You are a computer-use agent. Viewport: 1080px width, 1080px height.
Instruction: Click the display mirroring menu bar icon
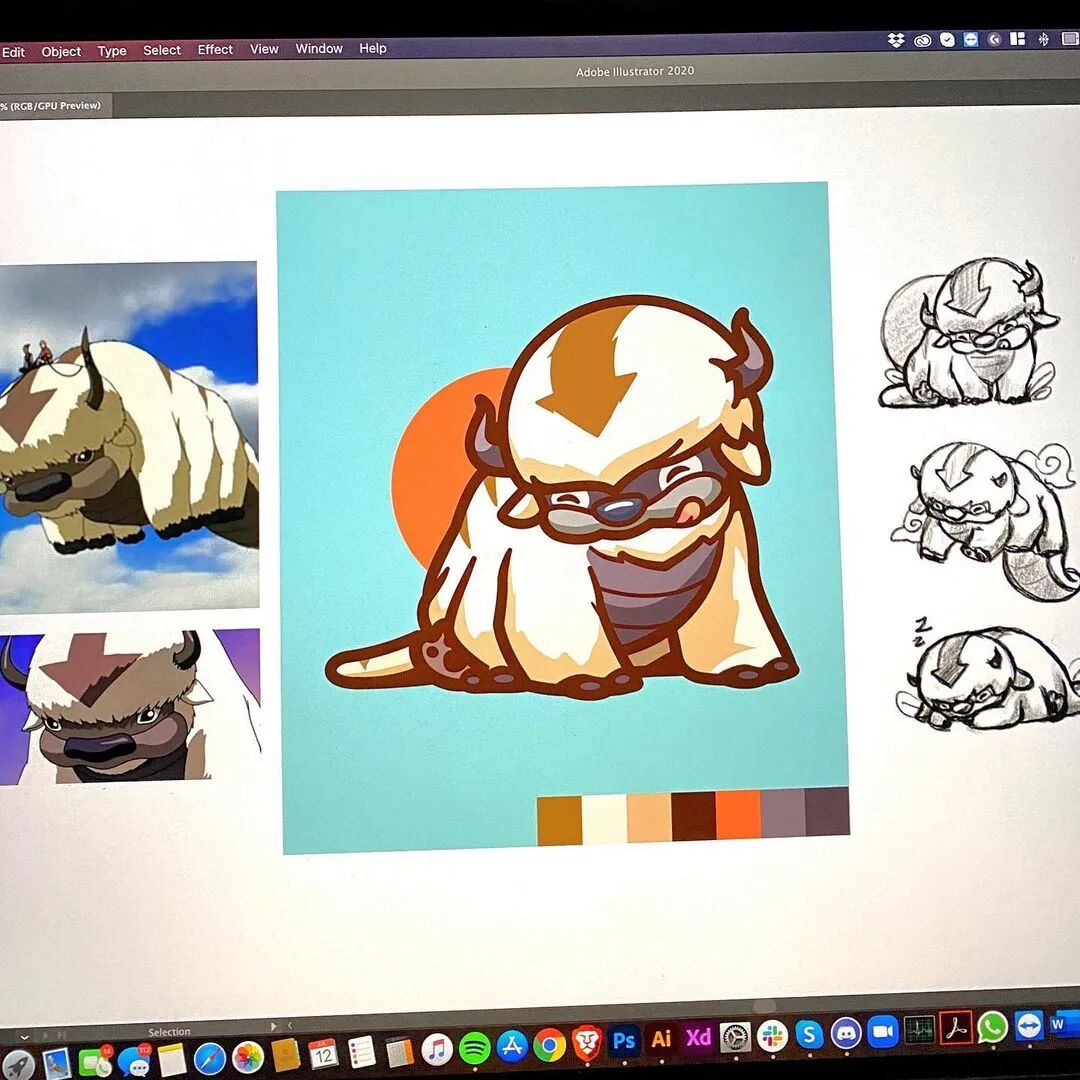coord(1070,39)
